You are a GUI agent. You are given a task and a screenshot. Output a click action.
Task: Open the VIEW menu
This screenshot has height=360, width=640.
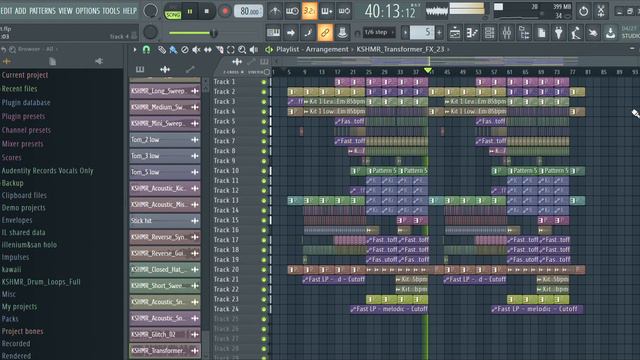(65, 11)
